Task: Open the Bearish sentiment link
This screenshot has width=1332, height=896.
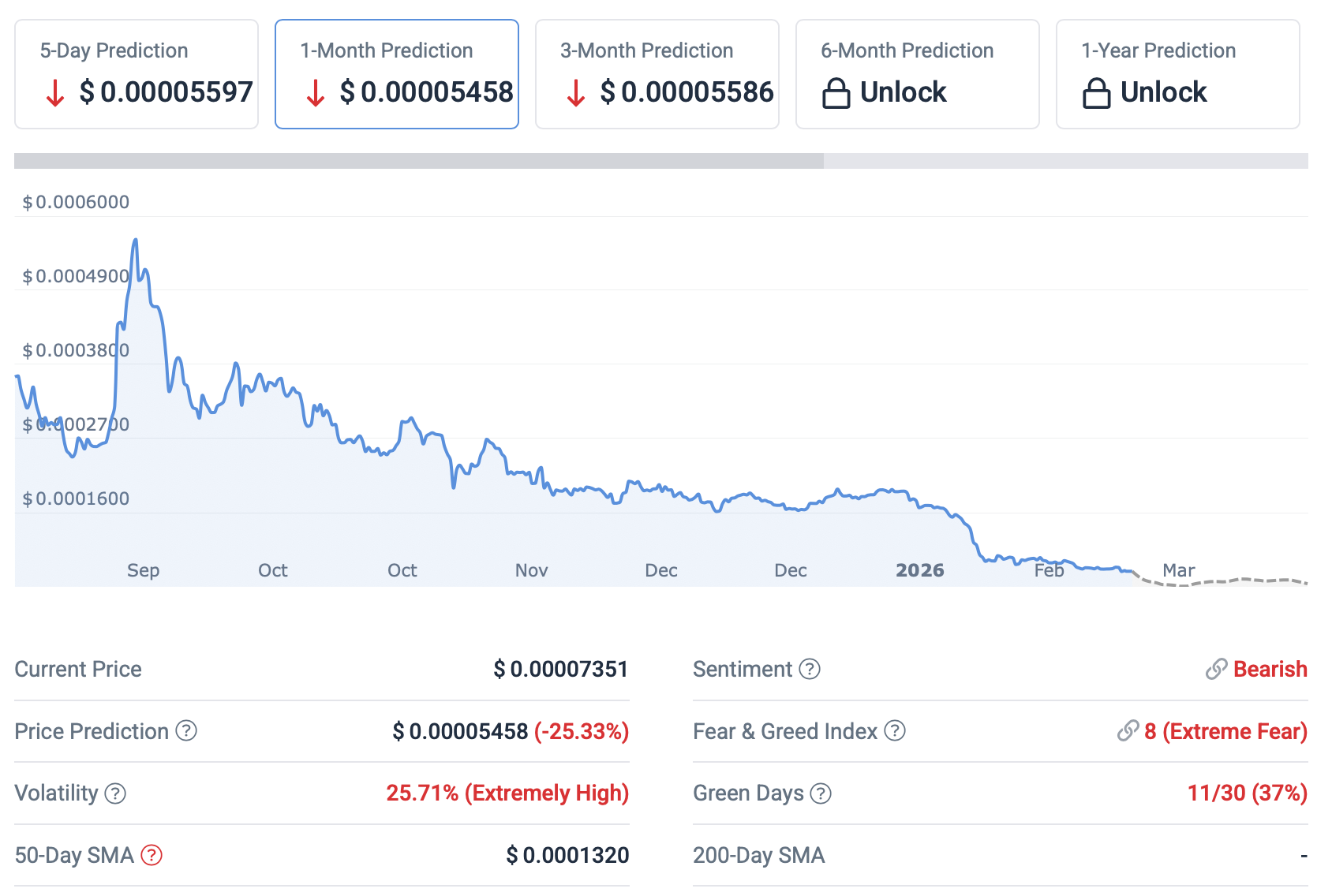Action: point(1270,670)
